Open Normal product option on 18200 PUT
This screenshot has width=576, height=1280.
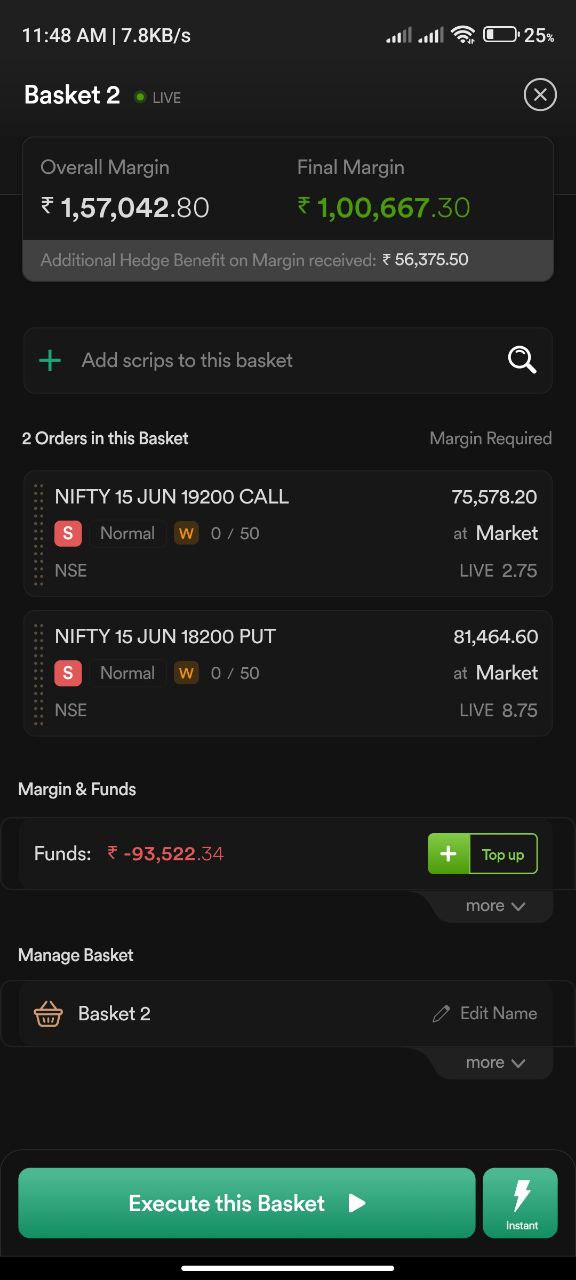point(127,673)
